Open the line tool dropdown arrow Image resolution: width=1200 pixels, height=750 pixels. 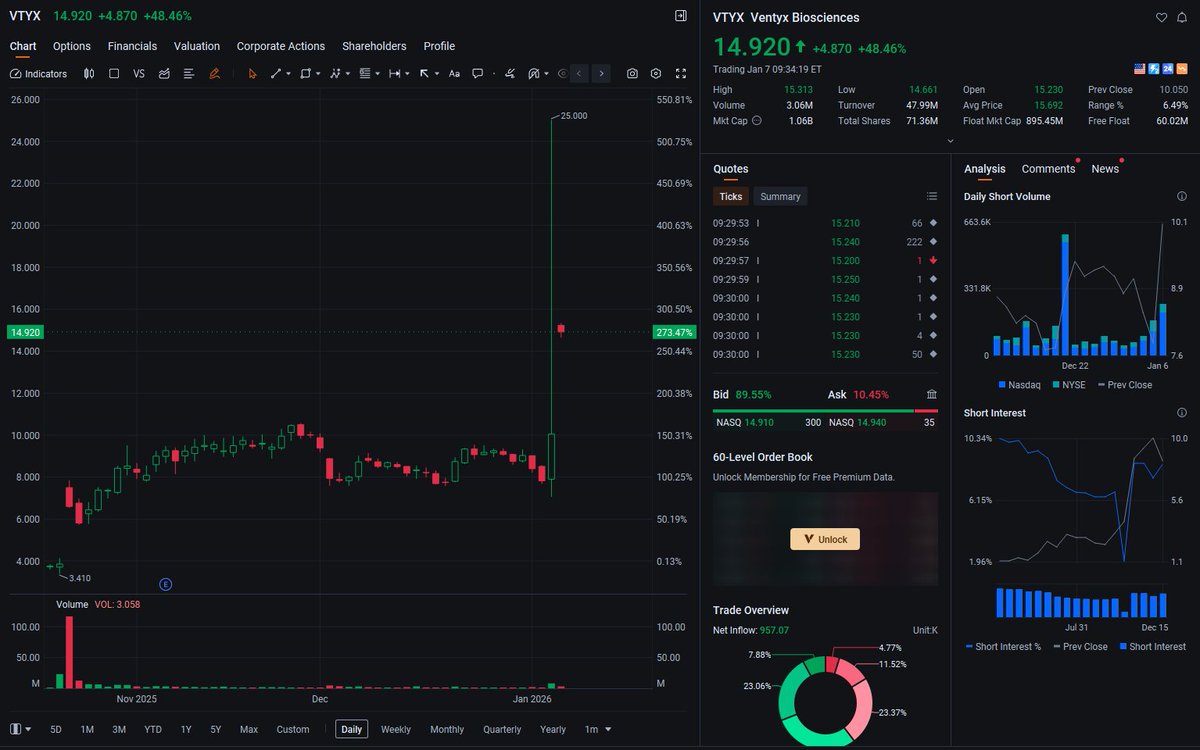(289, 73)
